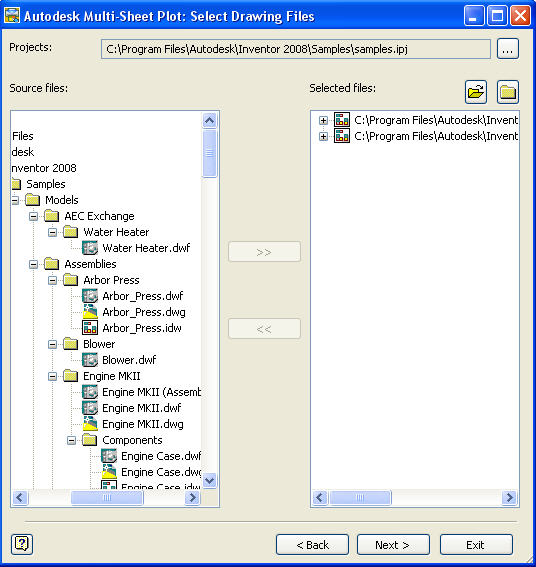Image resolution: width=536 pixels, height=567 pixels.
Task: Select the Blower.dwf file icon
Action: tap(90, 360)
